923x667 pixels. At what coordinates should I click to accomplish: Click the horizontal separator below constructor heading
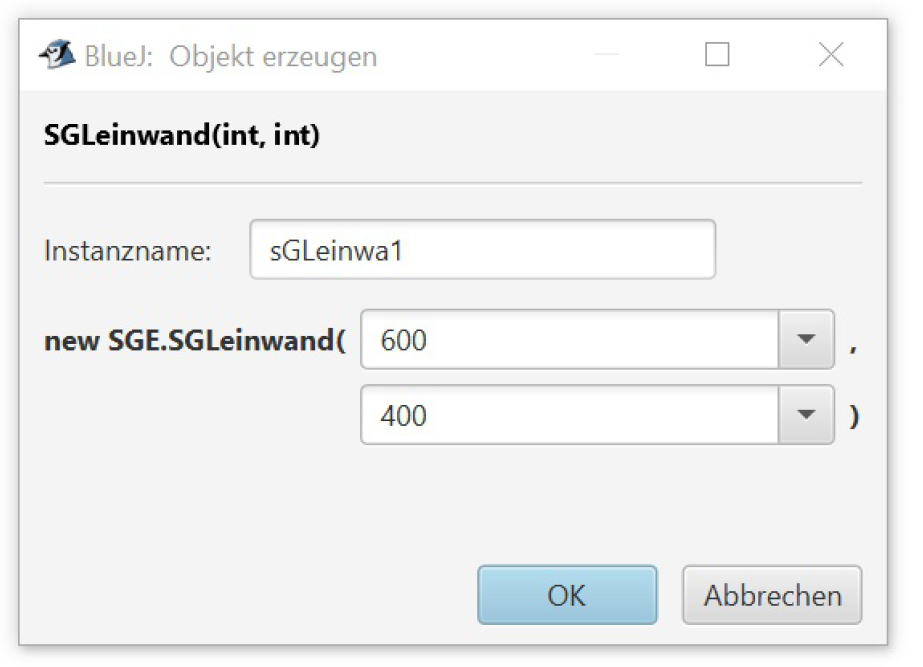pos(453,183)
